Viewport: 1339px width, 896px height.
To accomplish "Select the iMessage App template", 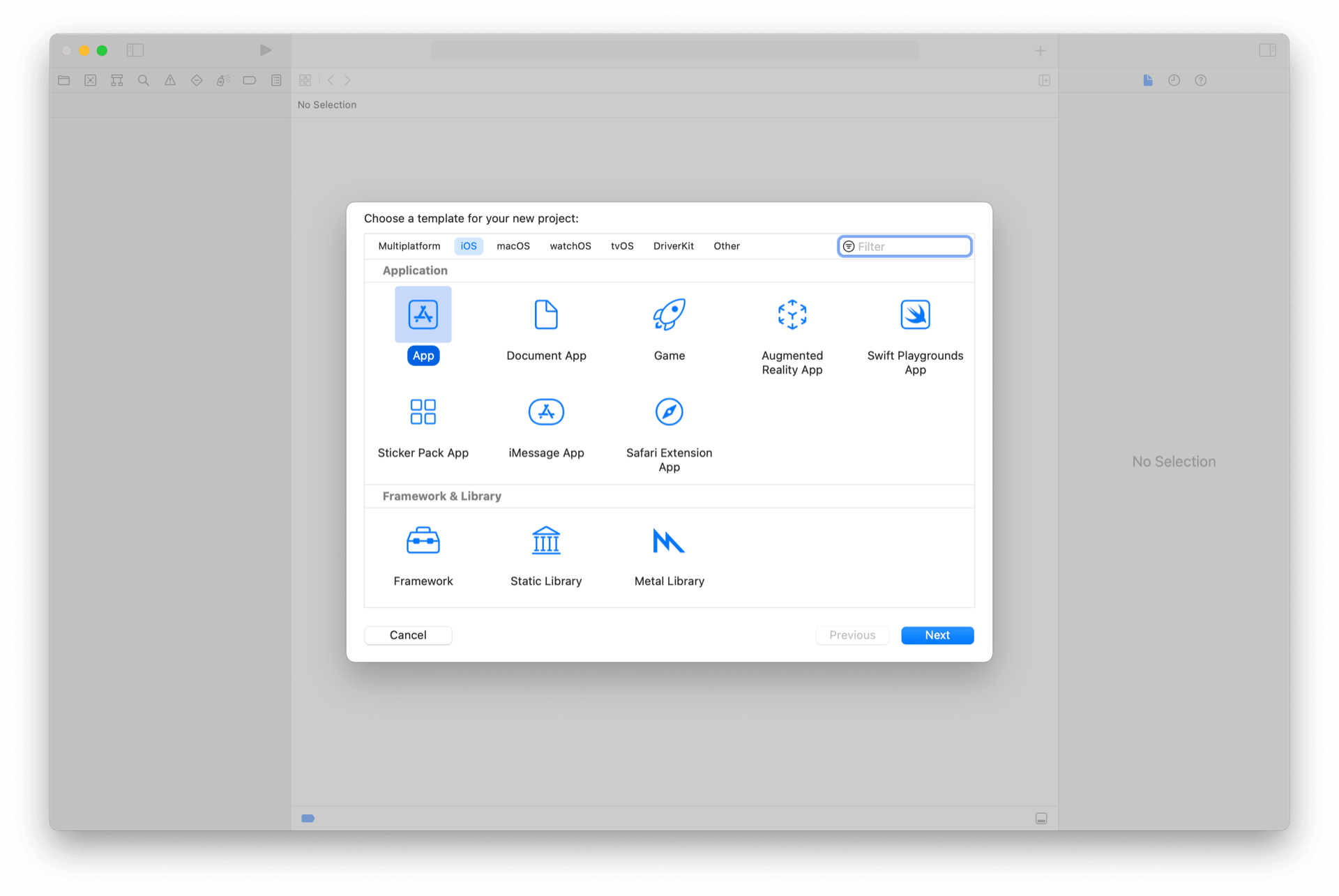I will click(546, 412).
